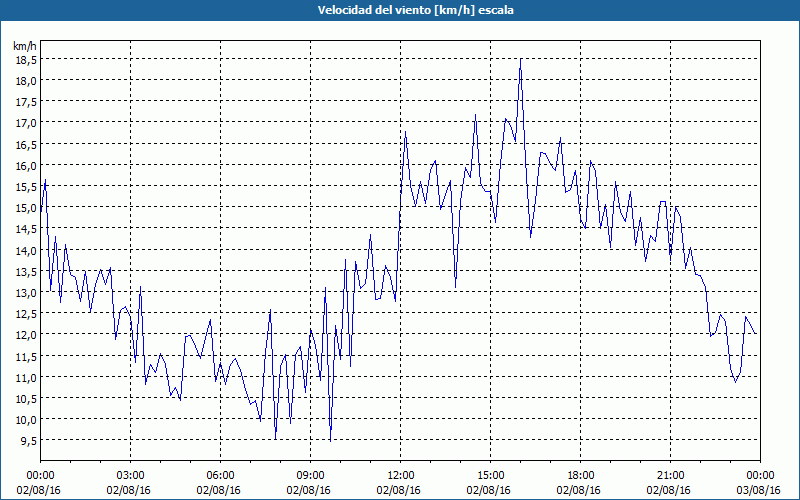This screenshot has height=500, width=800.
Task: Click the 18,5 y-axis value
Action: tap(26, 60)
